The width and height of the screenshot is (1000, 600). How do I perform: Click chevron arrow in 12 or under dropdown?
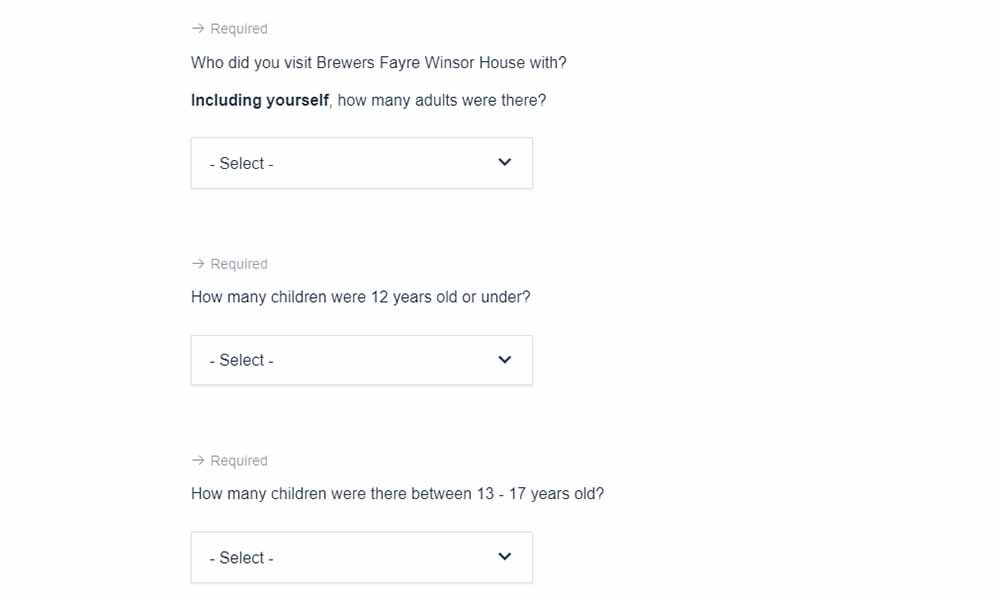[504, 360]
